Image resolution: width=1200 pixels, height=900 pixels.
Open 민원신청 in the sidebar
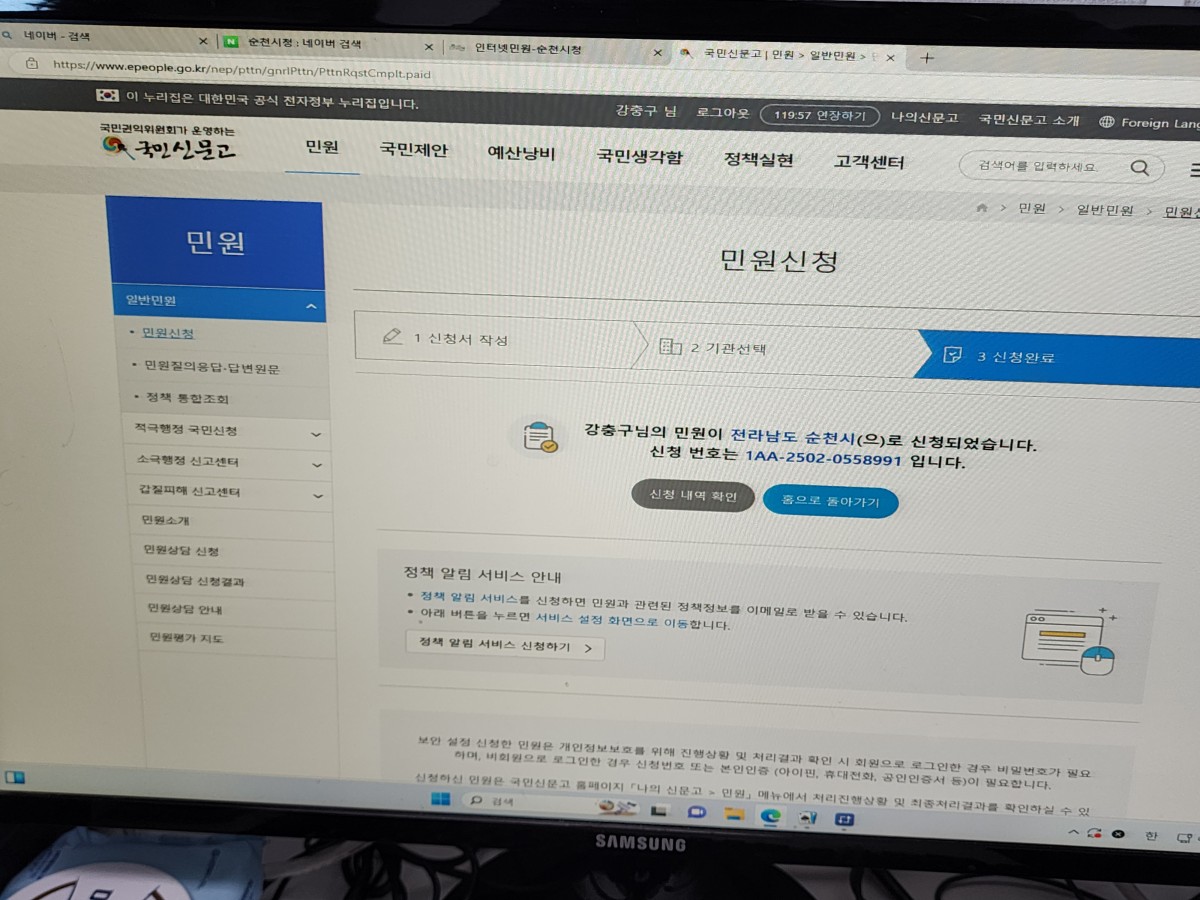pyautogui.click(x=168, y=333)
